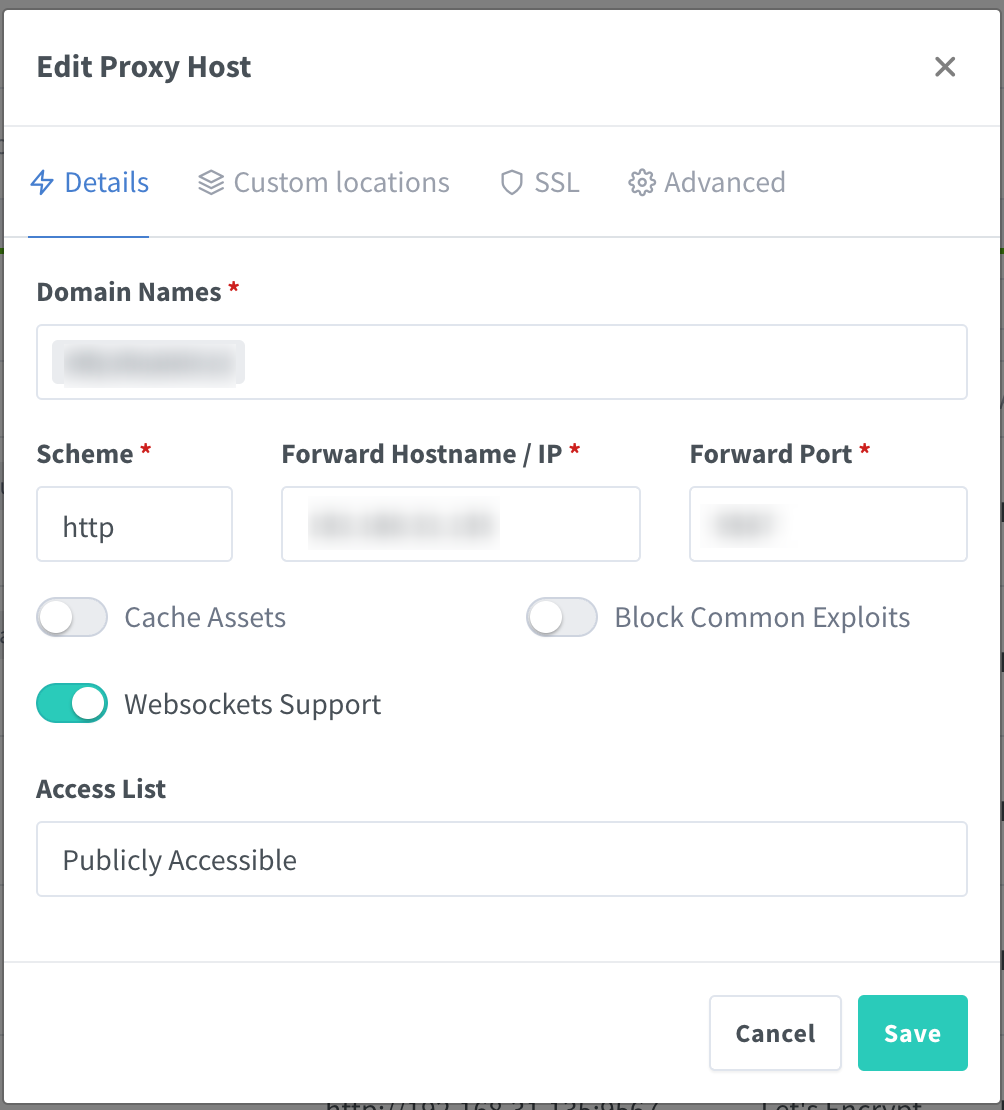Open the SSL tab
Screen dimensions: 1004x1110
[x=540, y=183]
